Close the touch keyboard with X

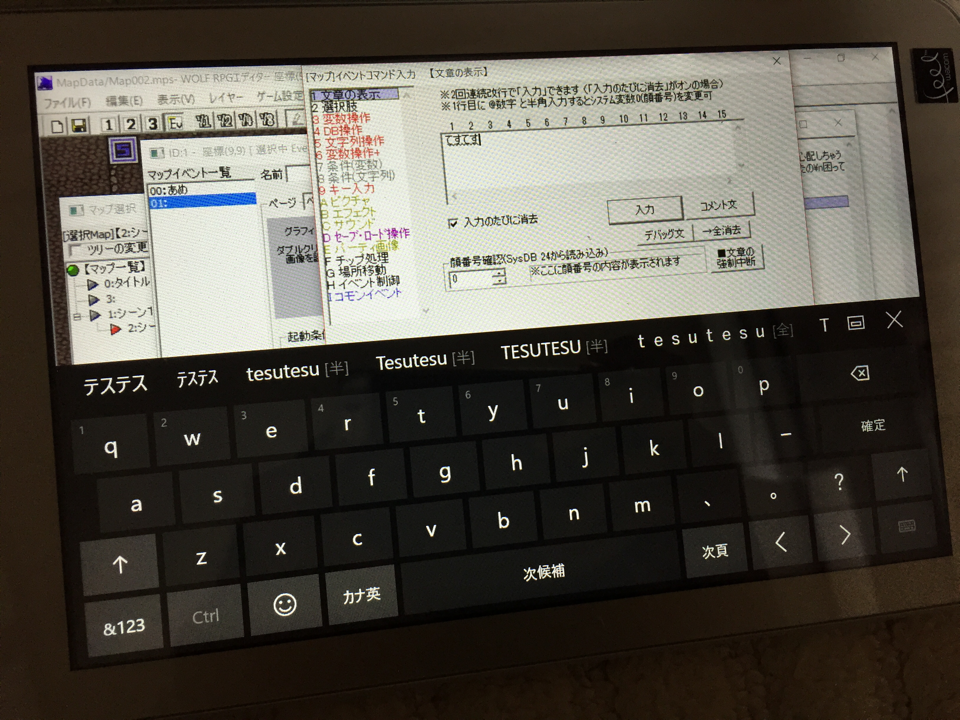tap(894, 320)
